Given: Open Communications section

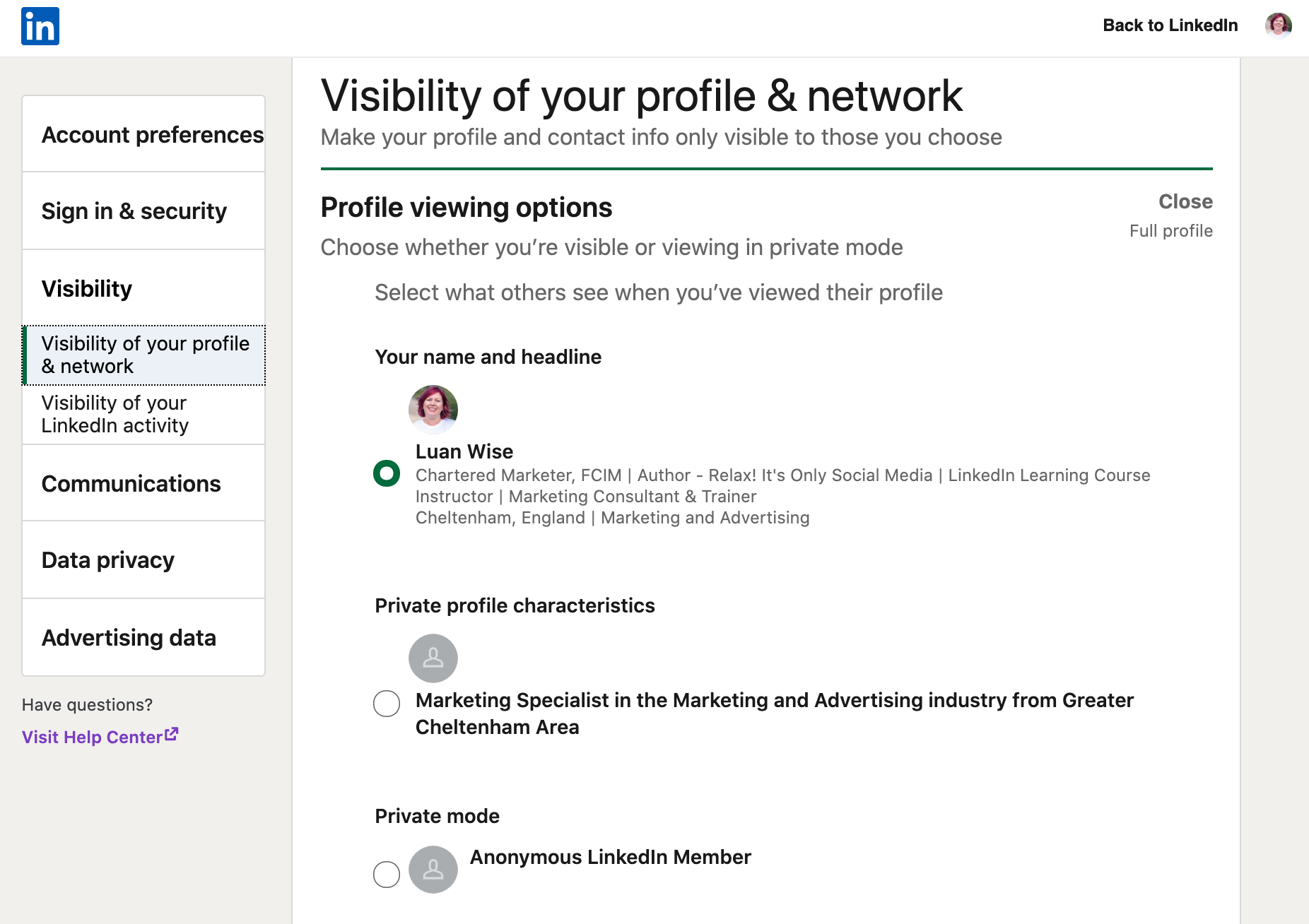Looking at the screenshot, I should [x=144, y=483].
